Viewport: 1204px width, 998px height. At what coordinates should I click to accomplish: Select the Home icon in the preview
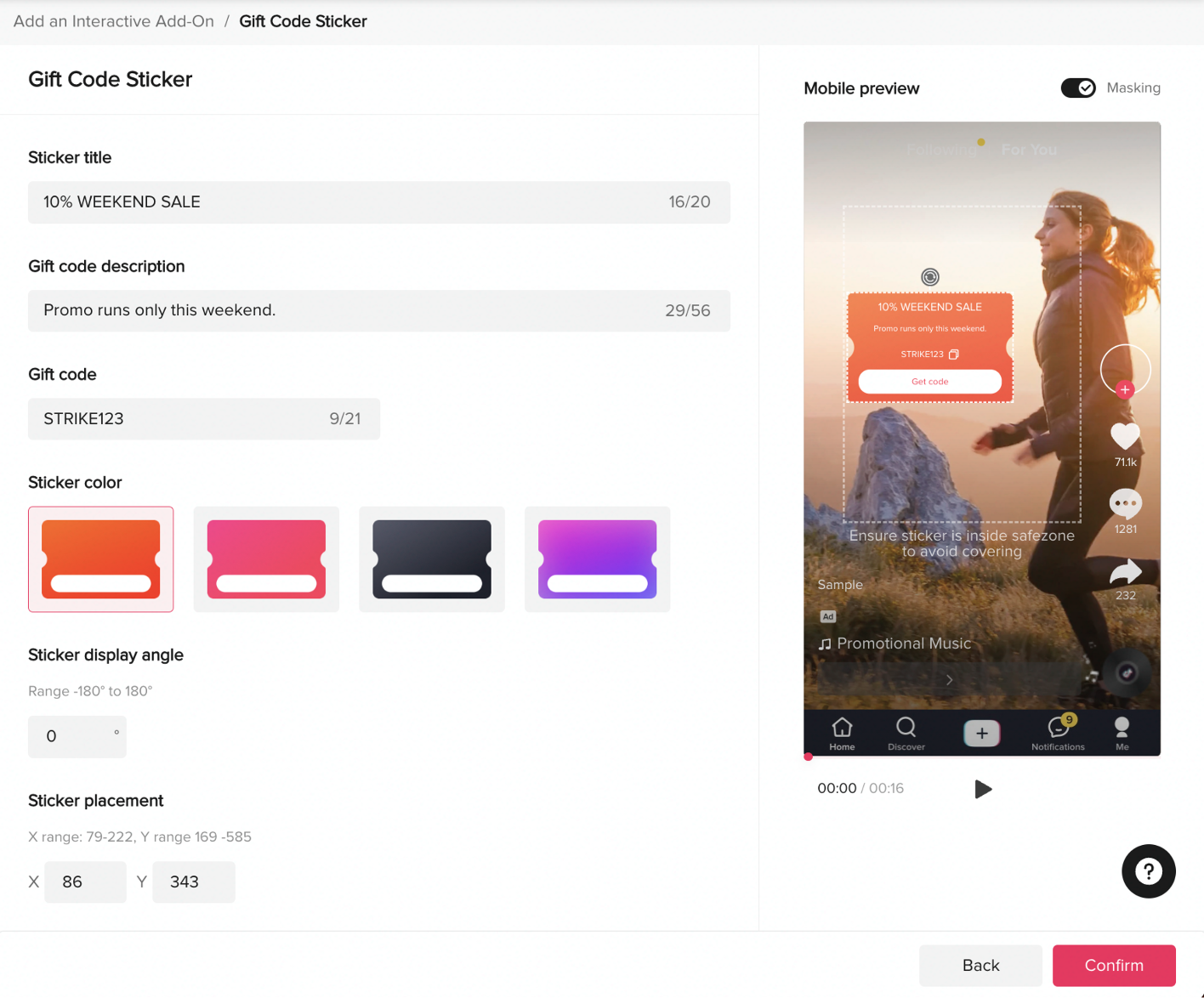click(x=842, y=729)
